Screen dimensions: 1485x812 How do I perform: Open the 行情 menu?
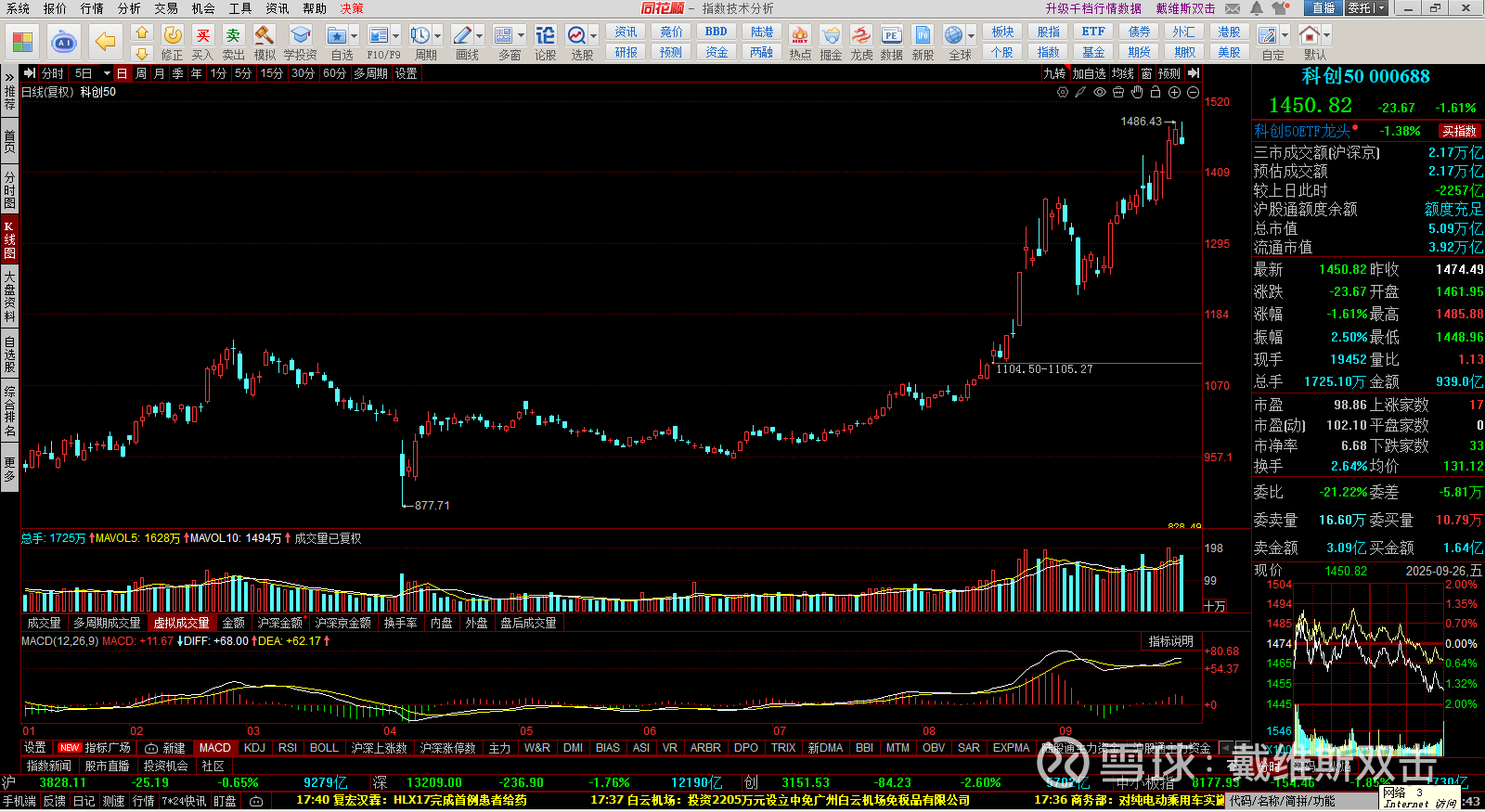tap(92, 8)
